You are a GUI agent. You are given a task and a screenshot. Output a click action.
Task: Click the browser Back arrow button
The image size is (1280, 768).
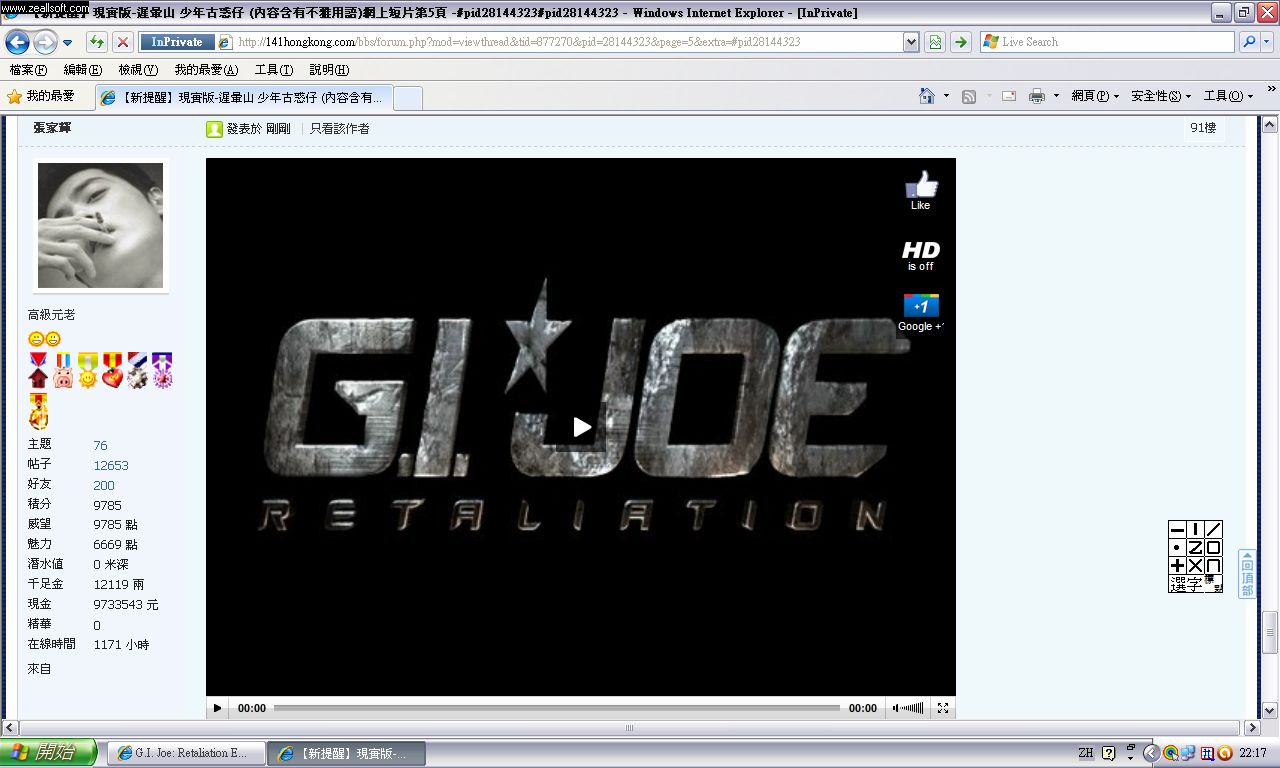[x=18, y=42]
